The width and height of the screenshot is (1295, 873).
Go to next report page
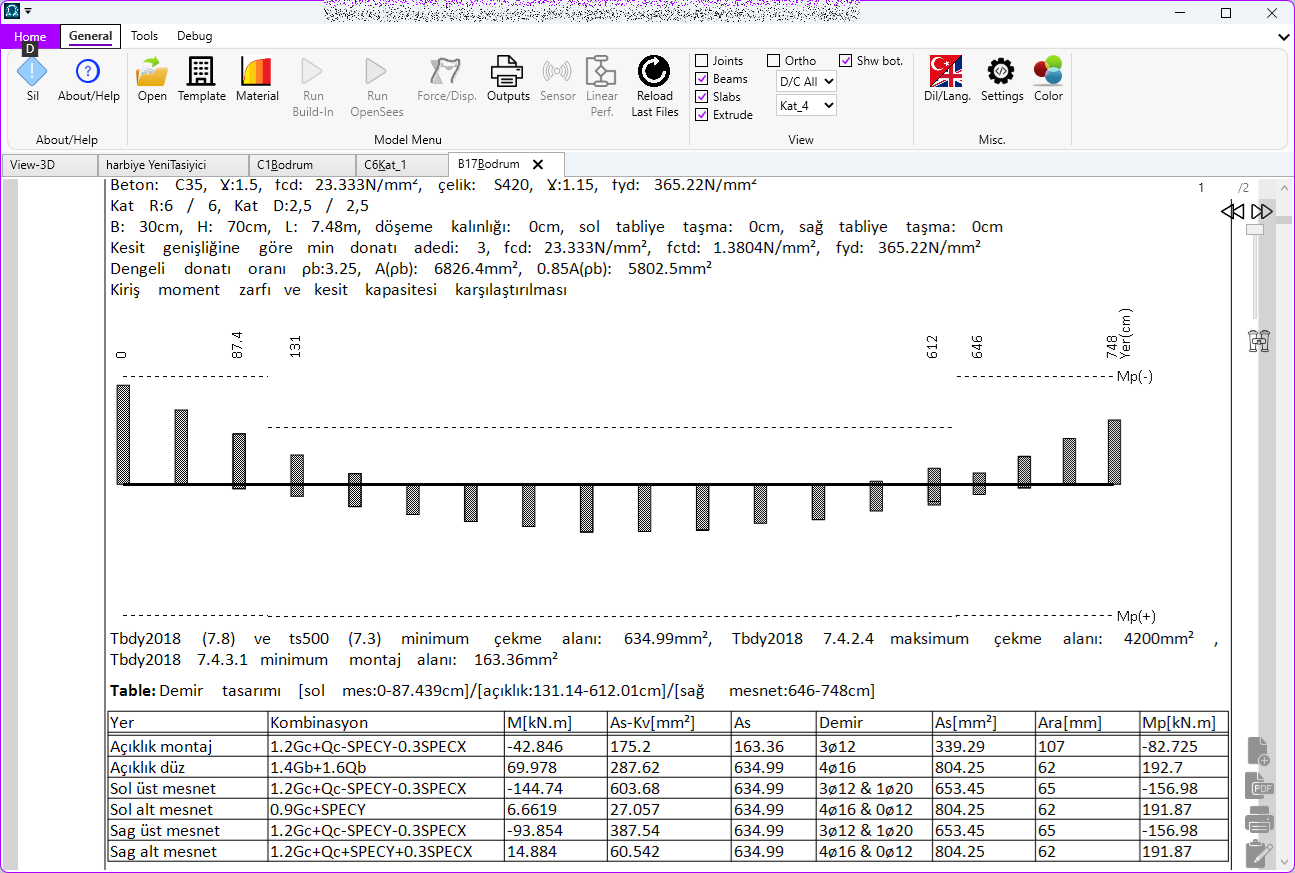point(1262,211)
